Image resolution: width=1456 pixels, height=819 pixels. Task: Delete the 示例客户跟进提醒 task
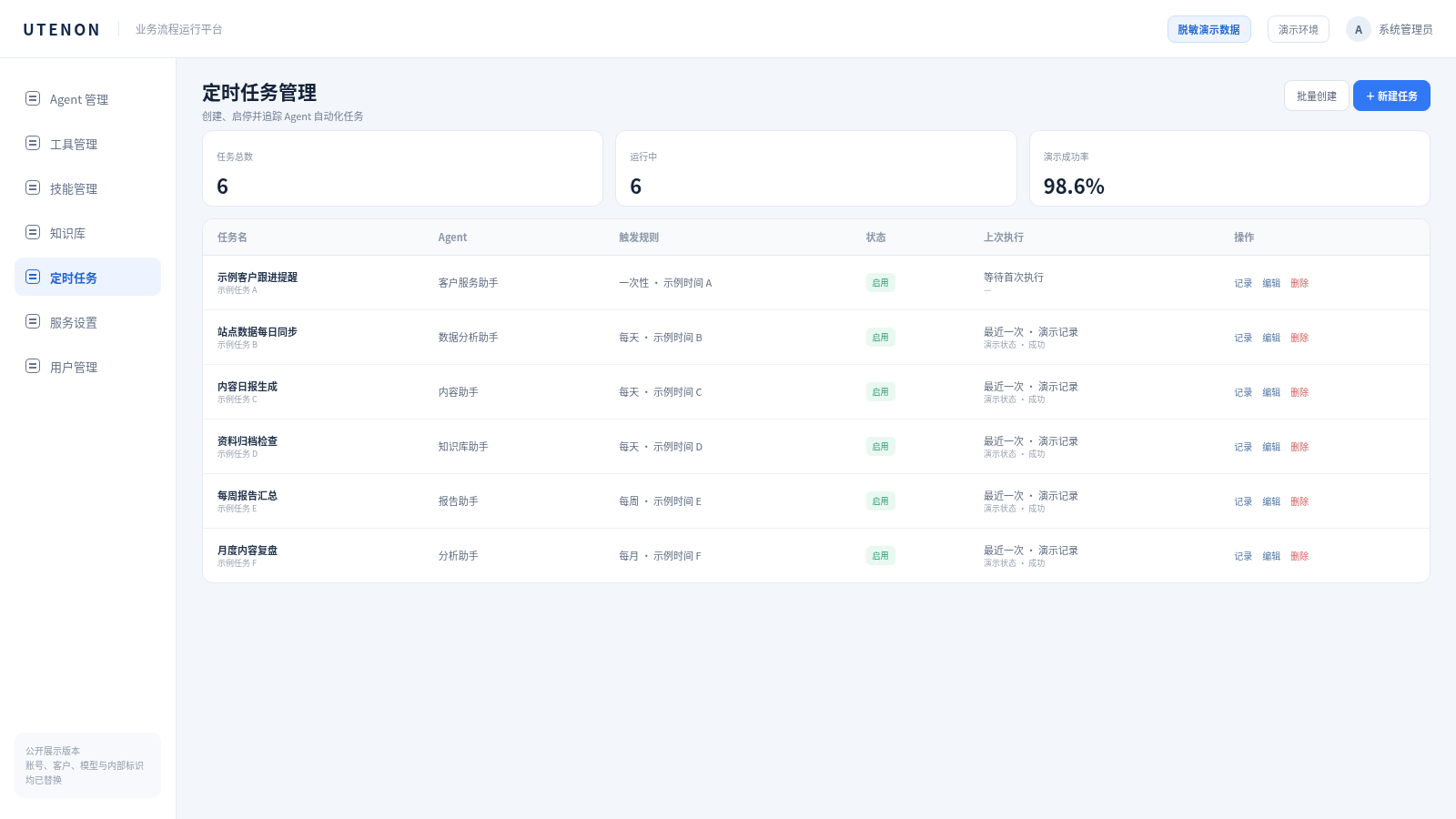point(1299,283)
